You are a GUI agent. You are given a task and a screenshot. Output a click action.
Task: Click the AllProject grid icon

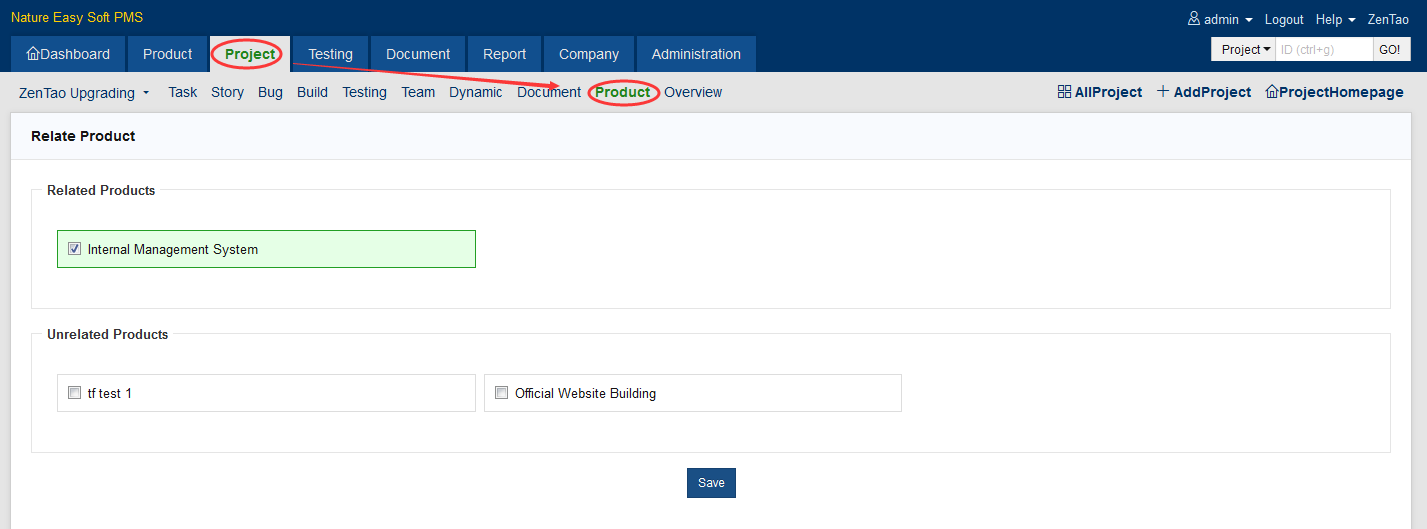coord(1064,92)
